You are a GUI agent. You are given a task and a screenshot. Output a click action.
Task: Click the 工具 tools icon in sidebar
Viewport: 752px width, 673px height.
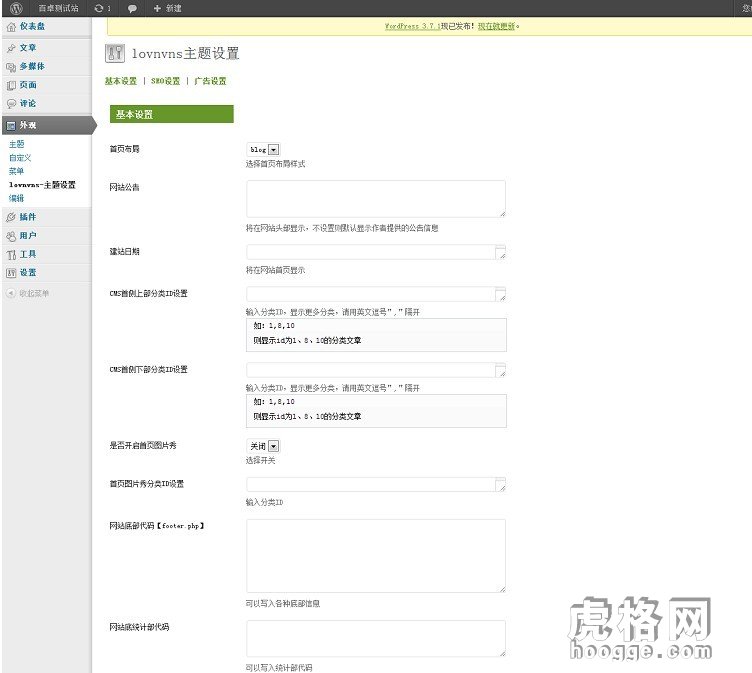11,255
